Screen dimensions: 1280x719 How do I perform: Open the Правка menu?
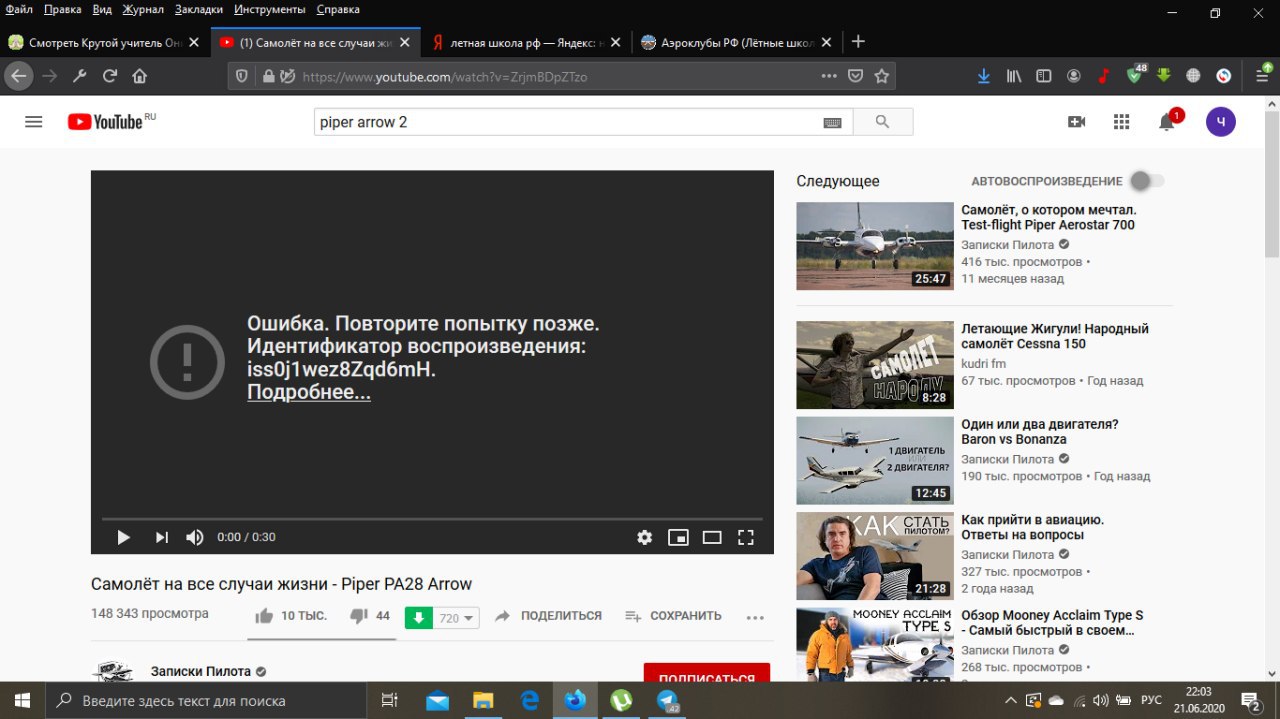63,9
